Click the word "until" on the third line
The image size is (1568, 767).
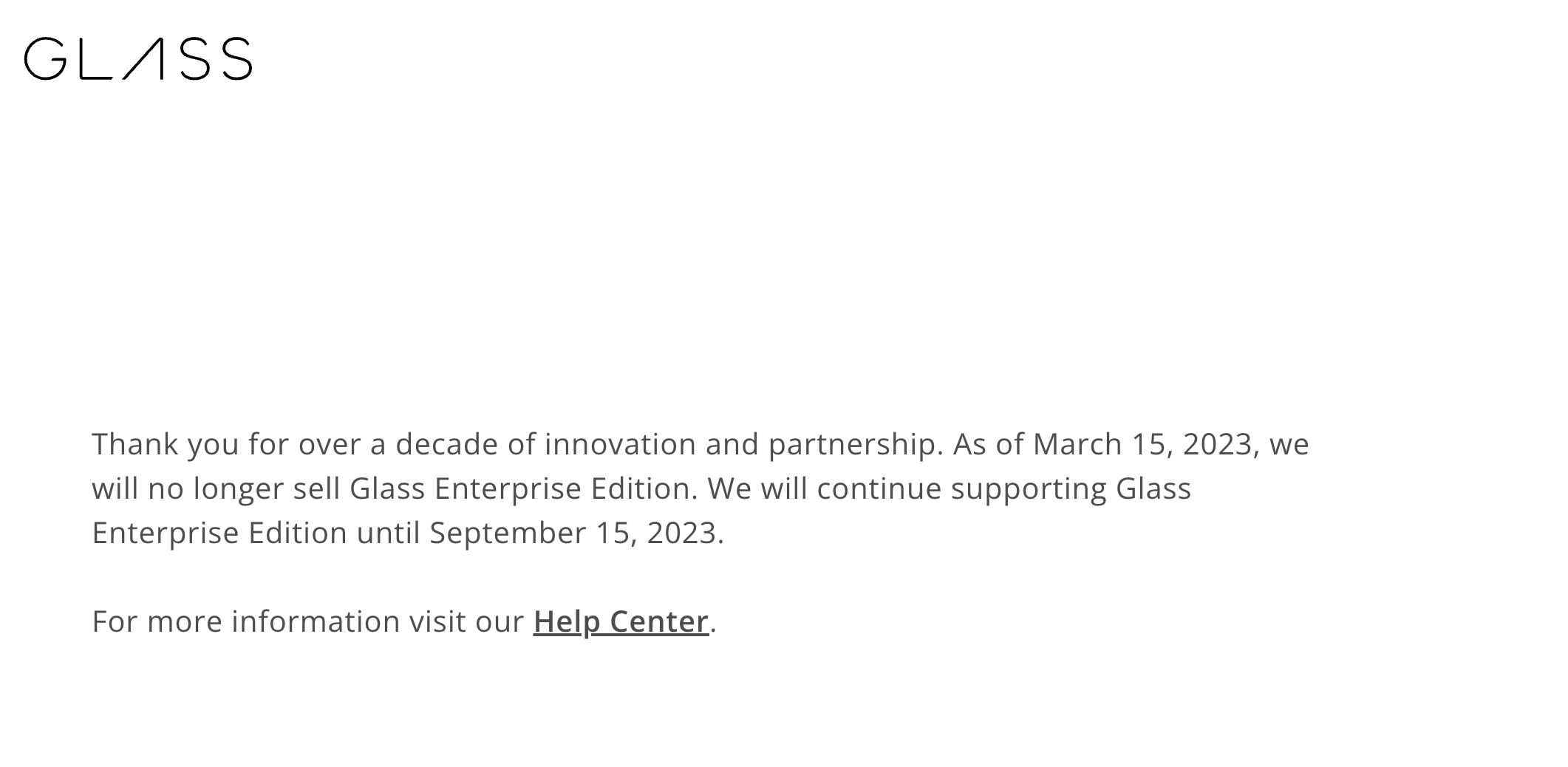389,533
